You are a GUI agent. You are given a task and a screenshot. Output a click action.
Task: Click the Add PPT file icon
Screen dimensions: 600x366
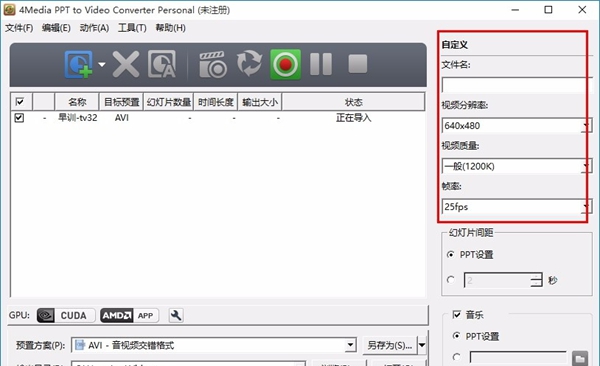point(78,64)
